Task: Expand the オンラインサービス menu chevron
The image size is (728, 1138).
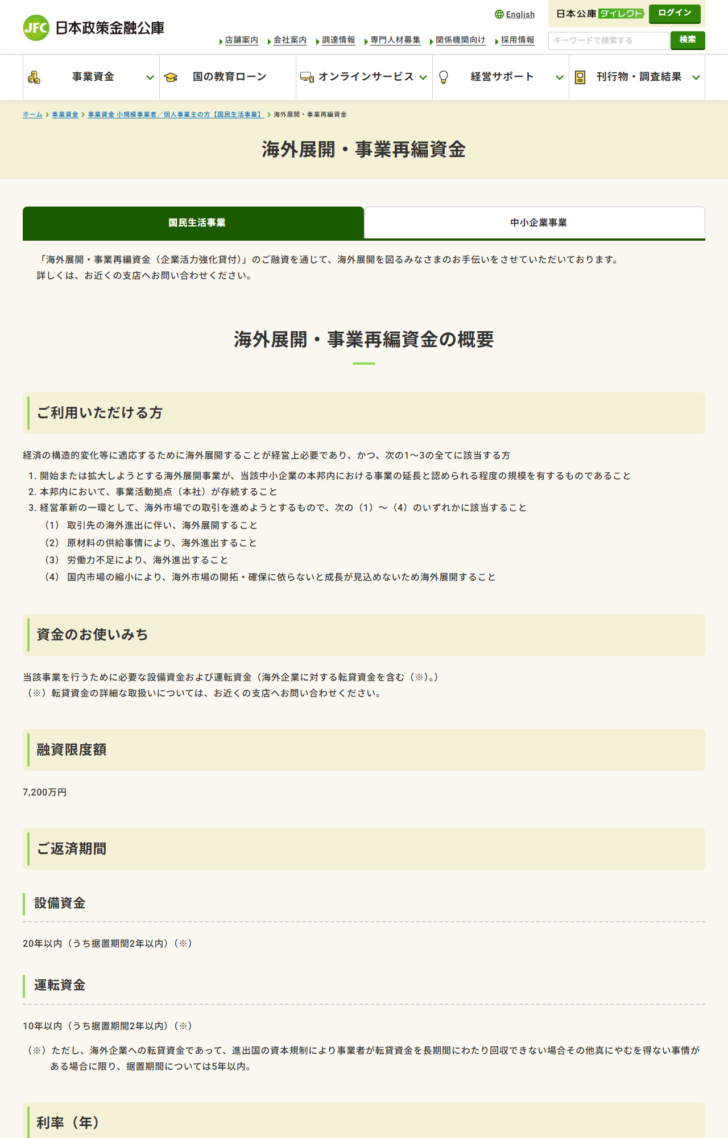Action: (x=423, y=78)
